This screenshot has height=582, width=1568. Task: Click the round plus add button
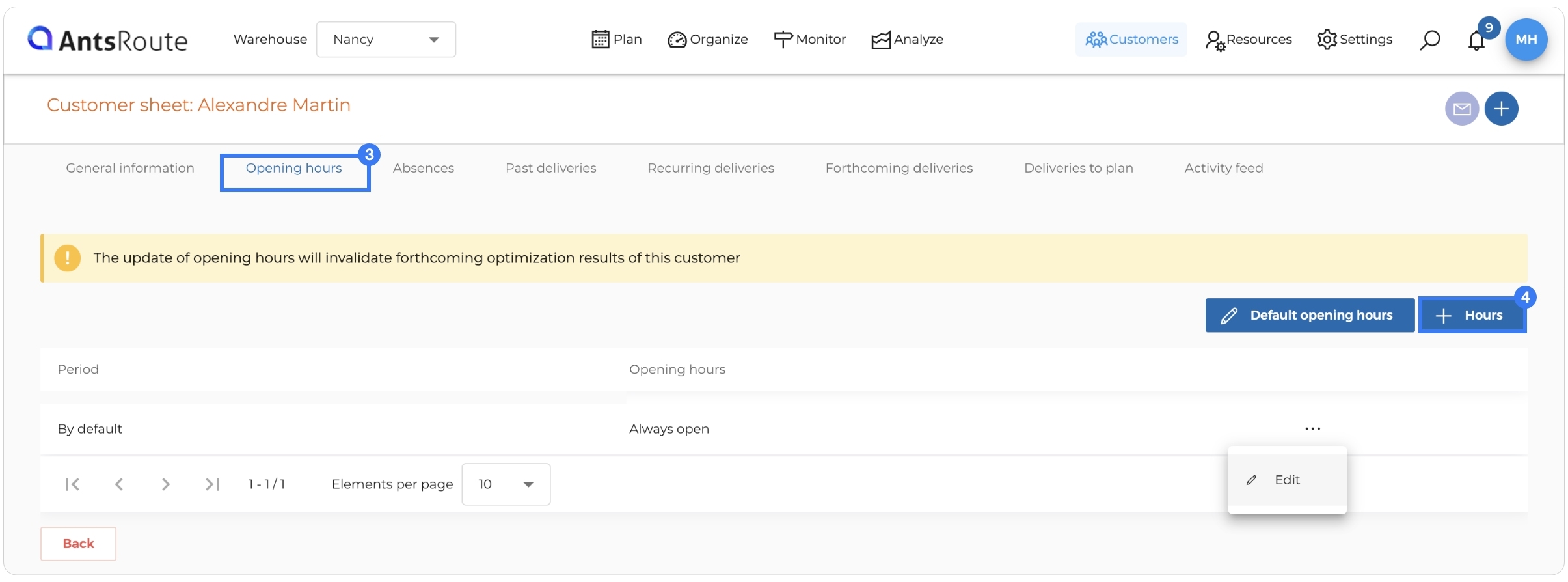point(1502,109)
